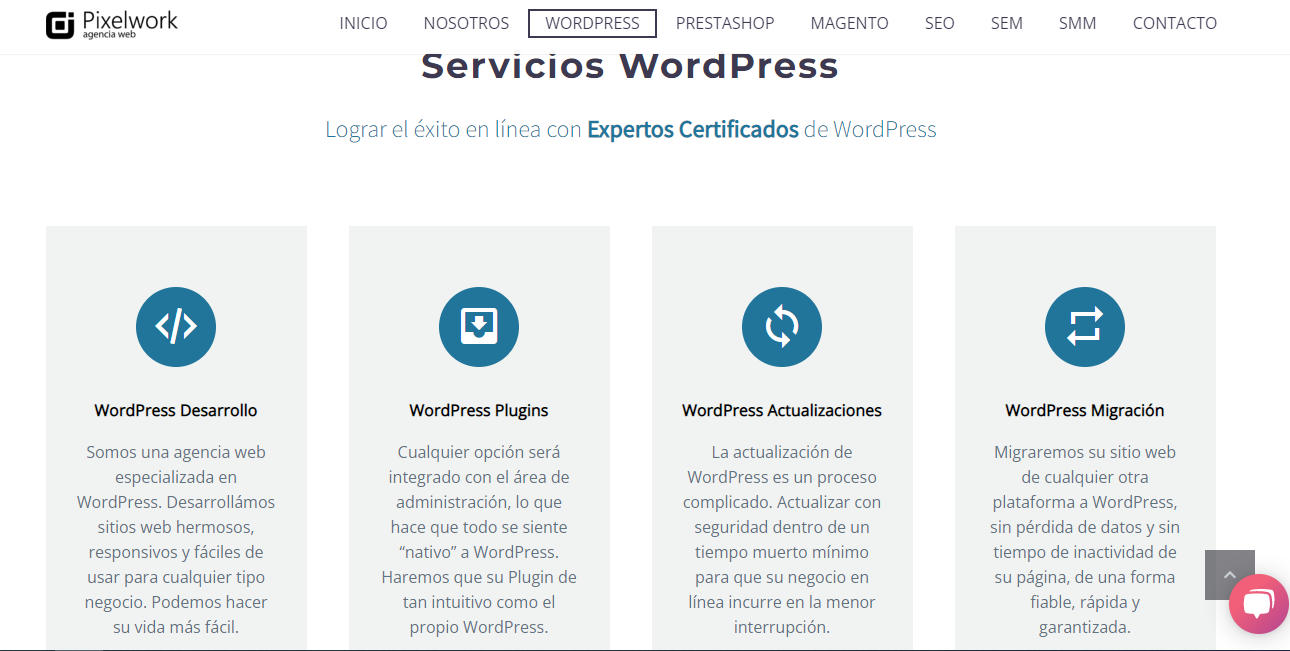Open the SEM menu item
This screenshot has height=651, width=1290.
pyautogui.click(x=1007, y=23)
